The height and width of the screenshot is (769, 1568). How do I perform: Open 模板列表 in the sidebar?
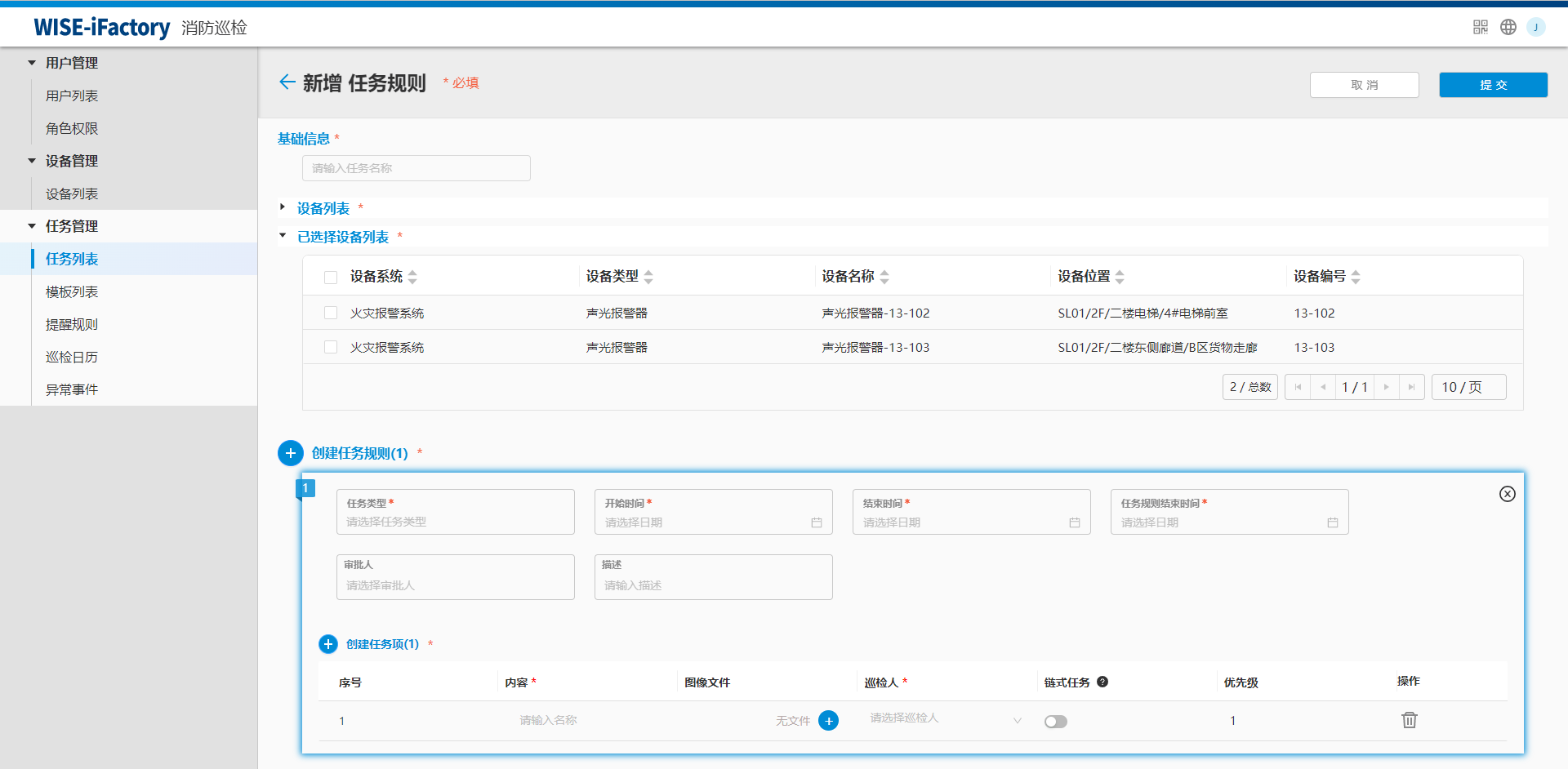[x=72, y=291]
